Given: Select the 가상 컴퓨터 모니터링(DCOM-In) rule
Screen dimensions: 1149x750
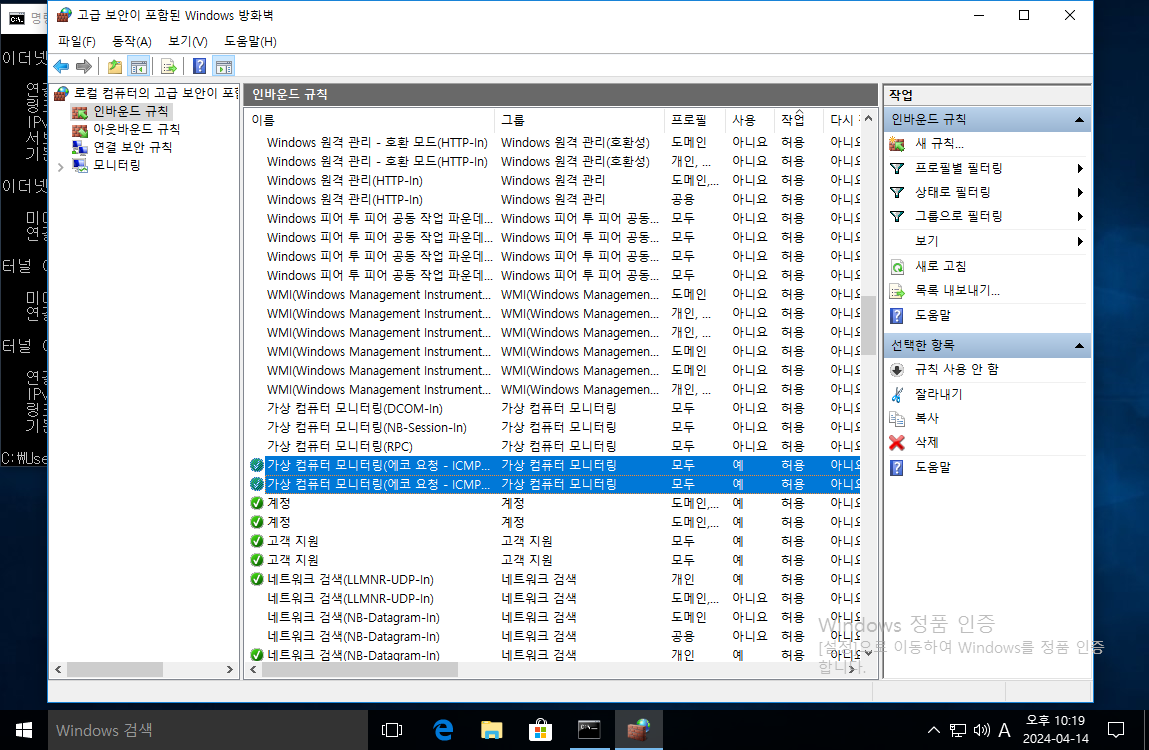Looking at the screenshot, I should (x=554, y=408).
